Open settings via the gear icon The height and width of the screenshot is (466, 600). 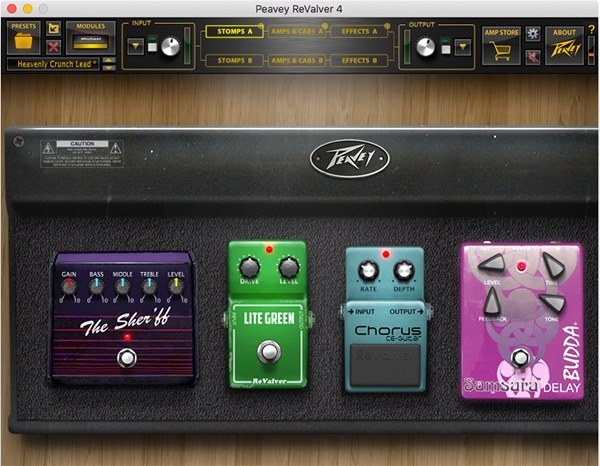[533, 34]
